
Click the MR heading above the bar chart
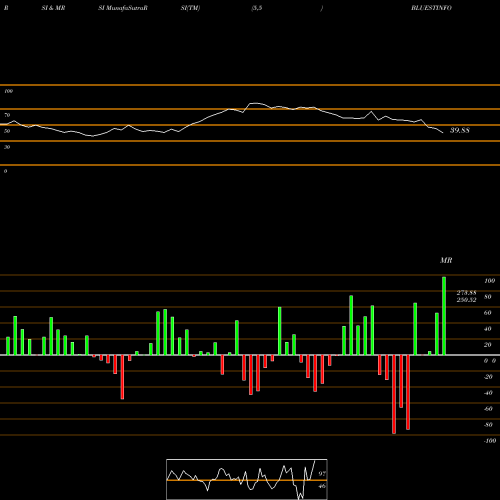click(x=446, y=260)
